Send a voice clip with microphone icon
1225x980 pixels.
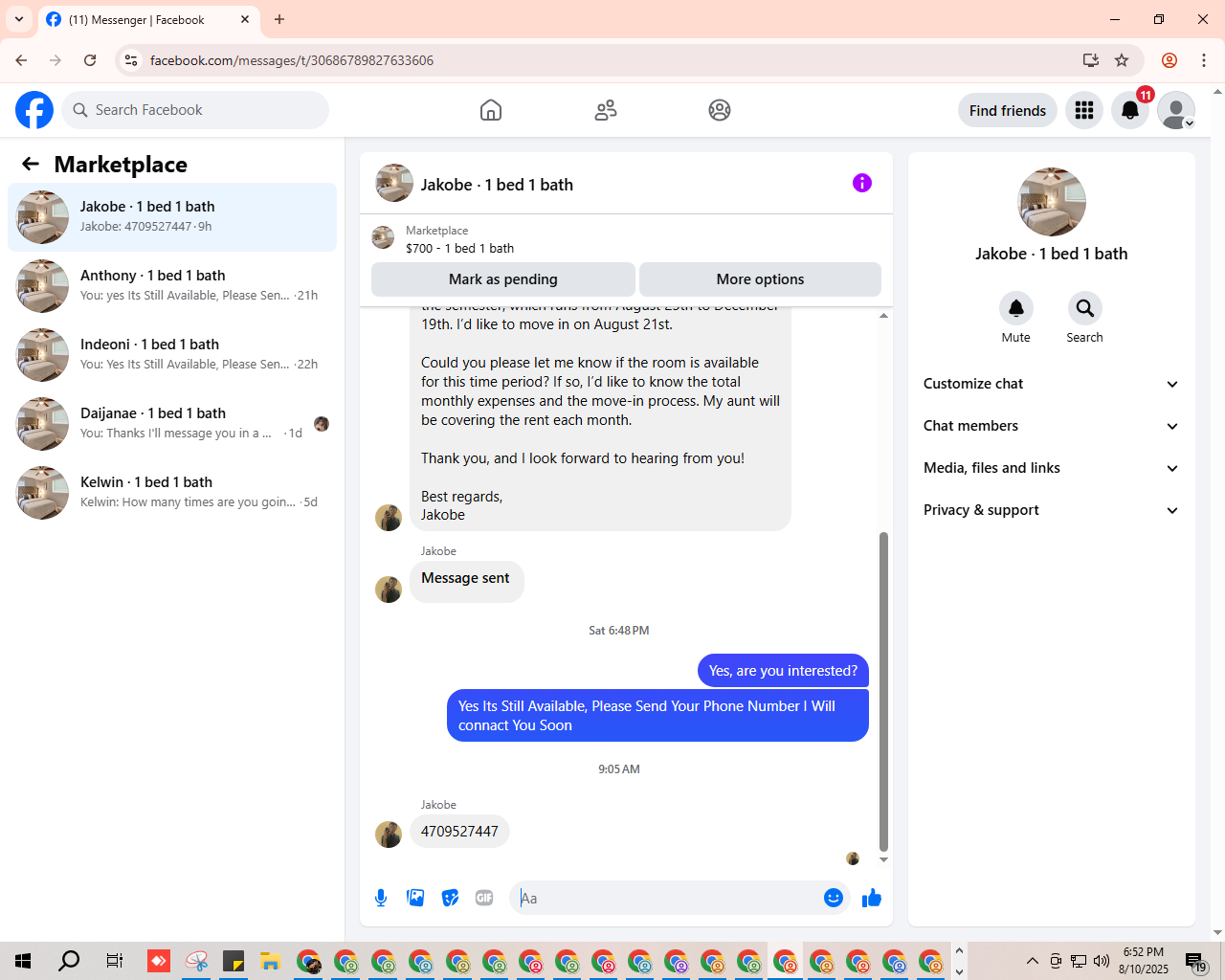pyautogui.click(x=381, y=898)
